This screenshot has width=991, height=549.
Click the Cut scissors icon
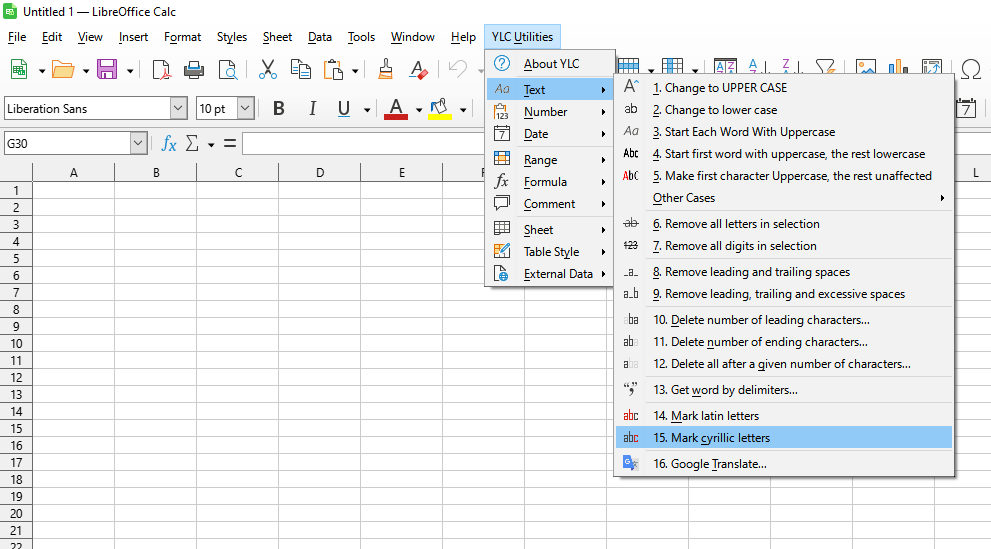[x=267, y=69]
